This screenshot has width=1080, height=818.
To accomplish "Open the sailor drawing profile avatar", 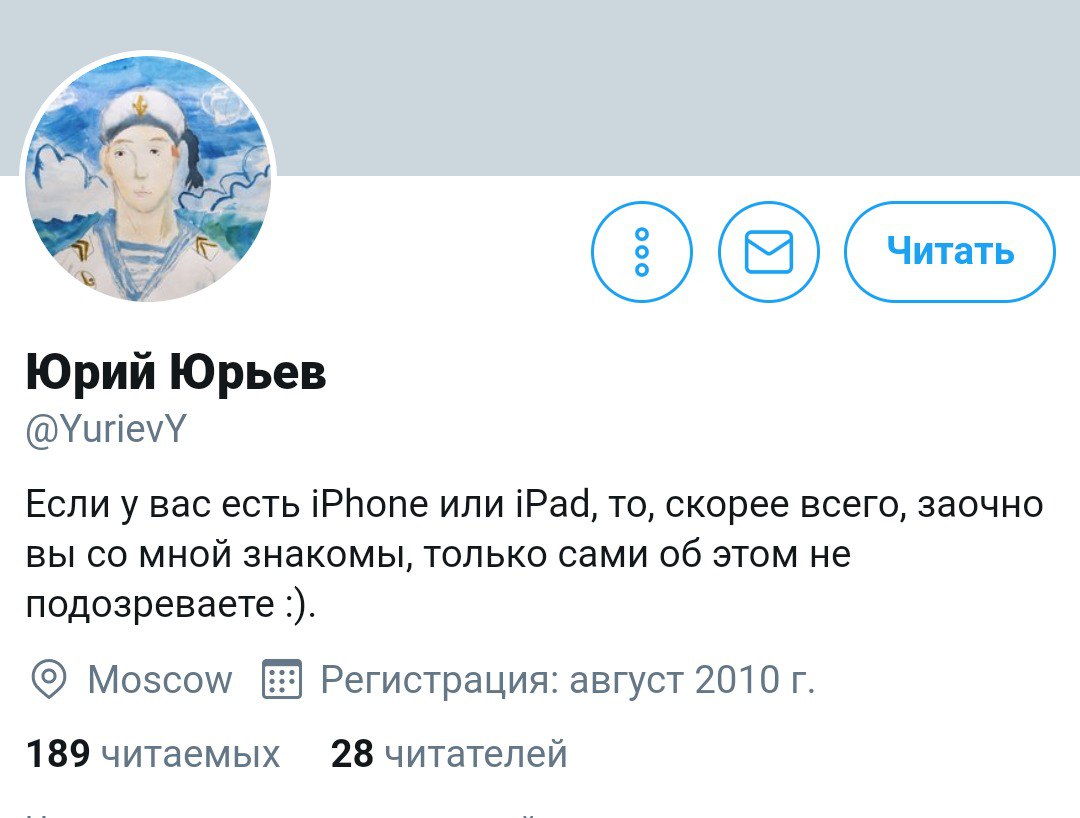I will (148, 178).
